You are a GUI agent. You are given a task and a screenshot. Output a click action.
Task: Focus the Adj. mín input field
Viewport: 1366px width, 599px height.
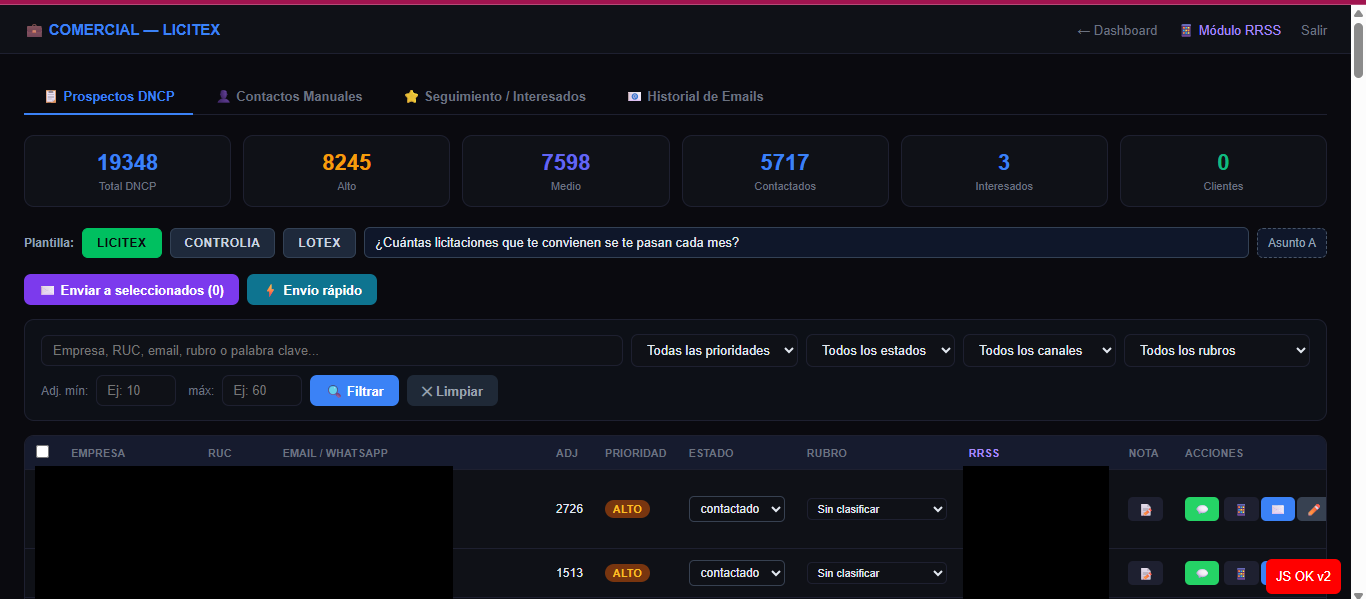pos(136,391)
